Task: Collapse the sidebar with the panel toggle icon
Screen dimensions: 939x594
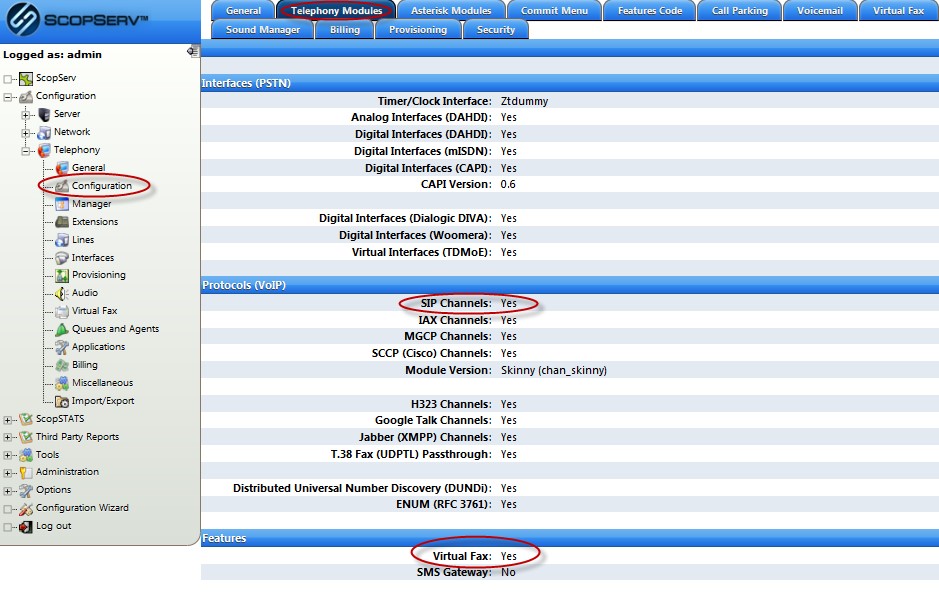Action: click(193, 51)
